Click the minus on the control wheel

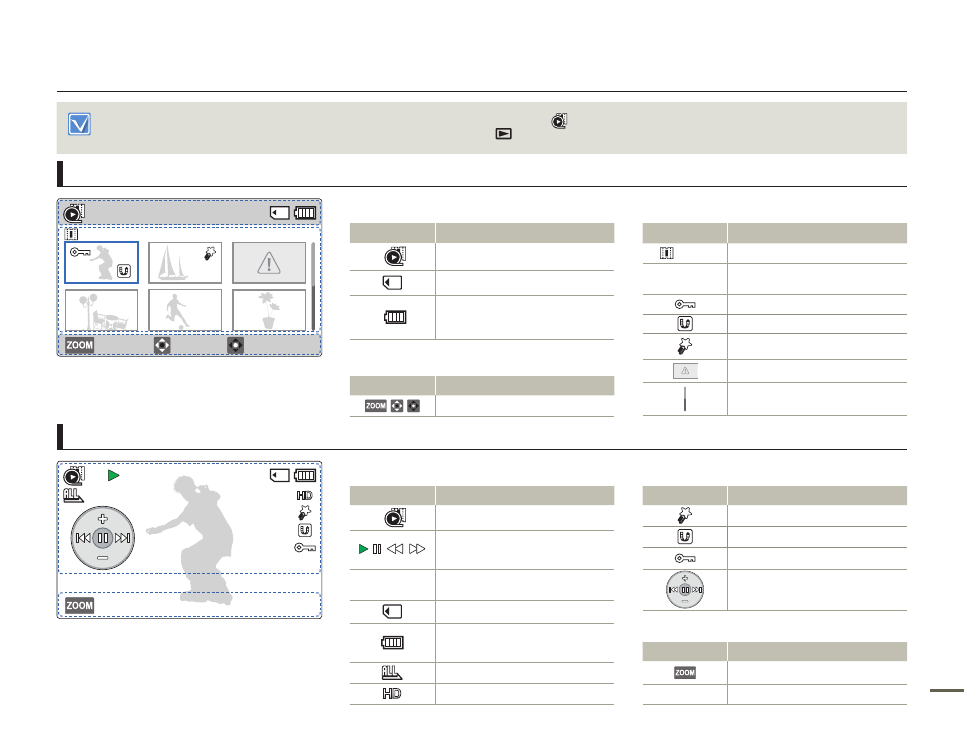tap(102, 557)
